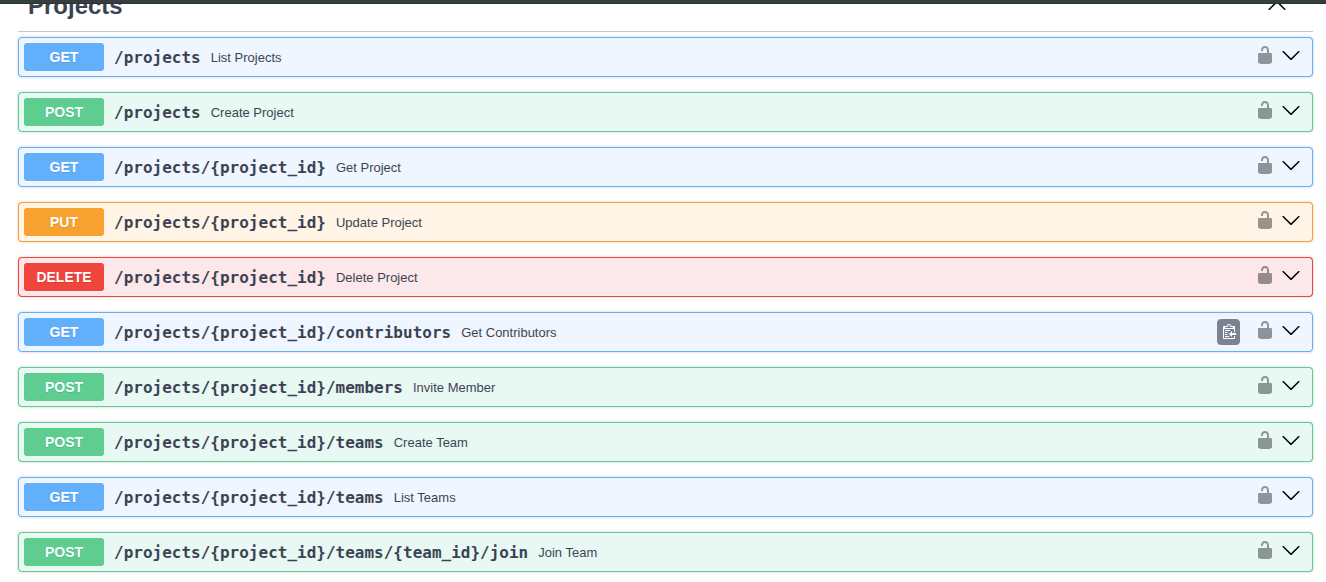Viewport: 1326px width, 582px height.
Task: Click the lock icon on Join Team row
Action: (x=1265, y=551)
